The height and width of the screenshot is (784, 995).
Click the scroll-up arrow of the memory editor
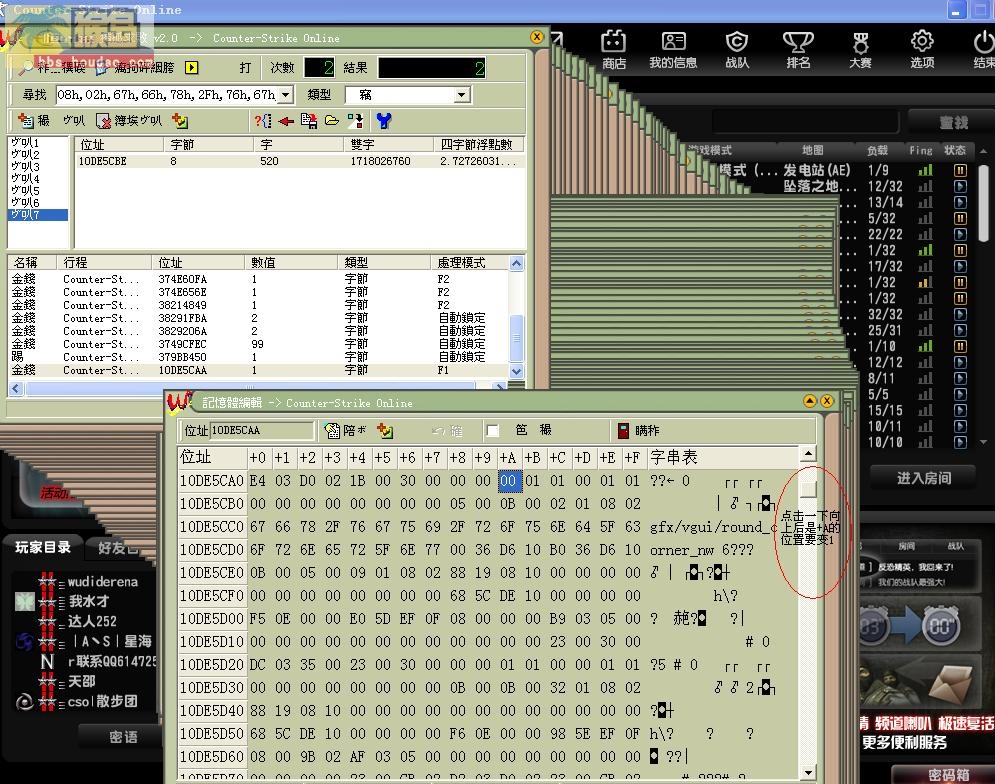pos(808,453)
